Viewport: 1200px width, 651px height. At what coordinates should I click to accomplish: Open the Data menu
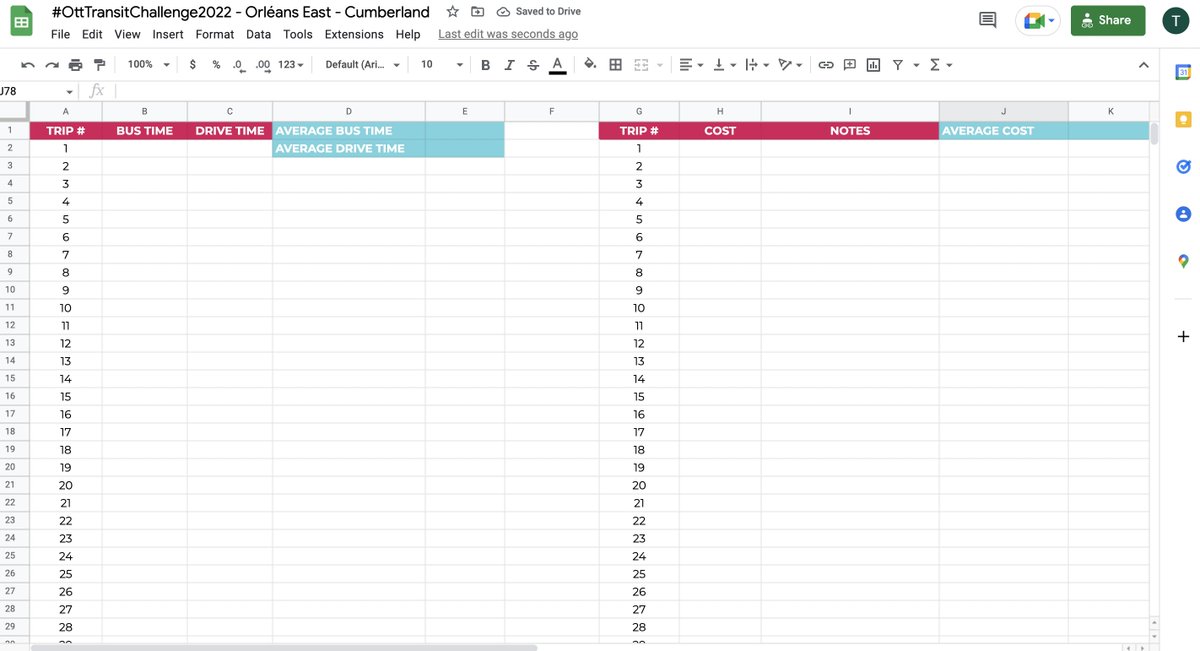[x=258, y=33]
